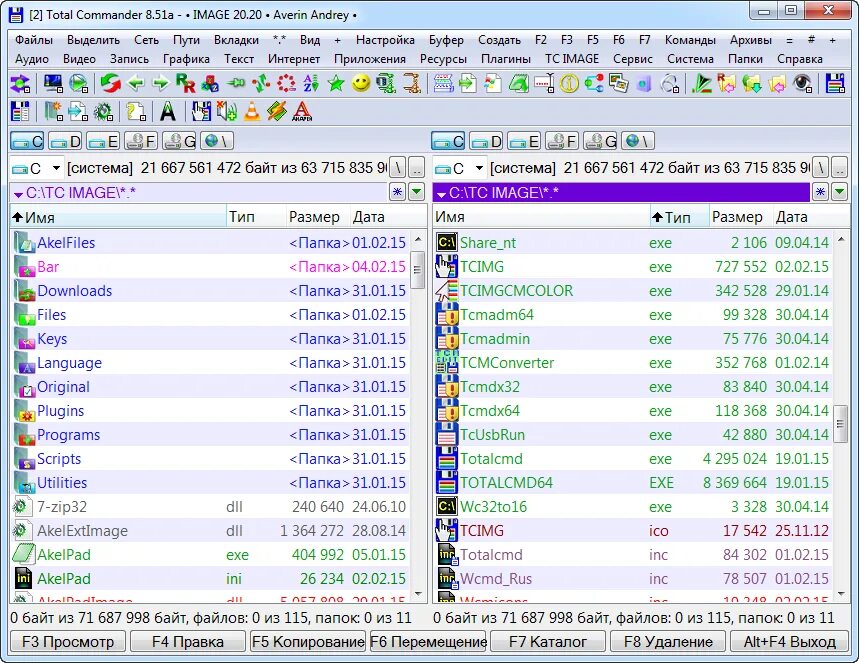Click the Alt+F4 Выход button
Image resolution: width=859 pixels, height=663 pixels.
[x=789, y=642]
